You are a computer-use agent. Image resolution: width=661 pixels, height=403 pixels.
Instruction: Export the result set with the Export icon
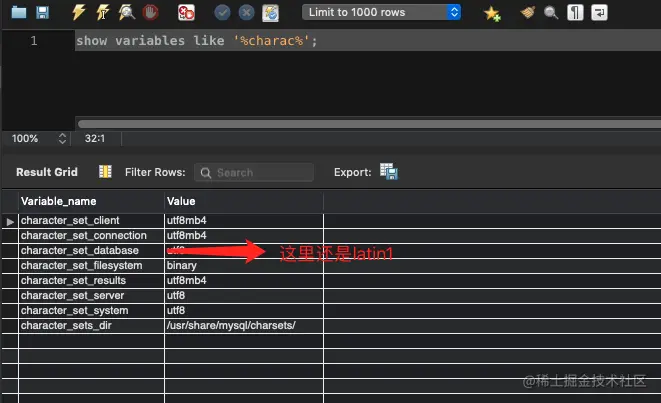[x=389, y=172]
